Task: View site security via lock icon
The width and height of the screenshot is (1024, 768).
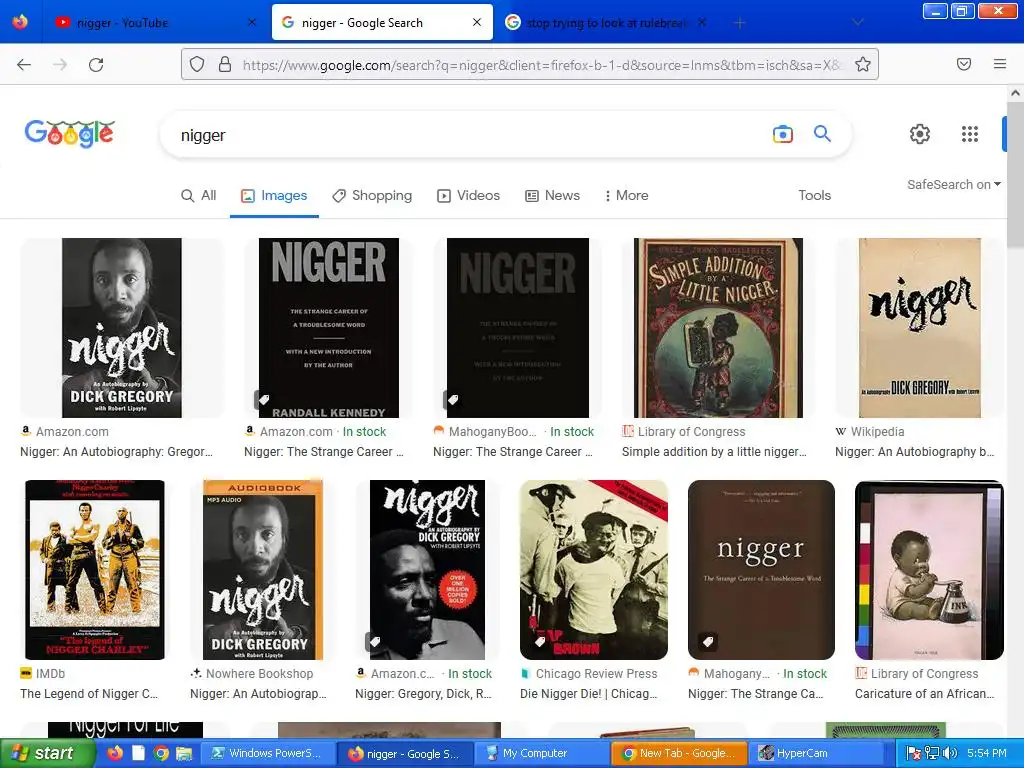Action: 225,64
